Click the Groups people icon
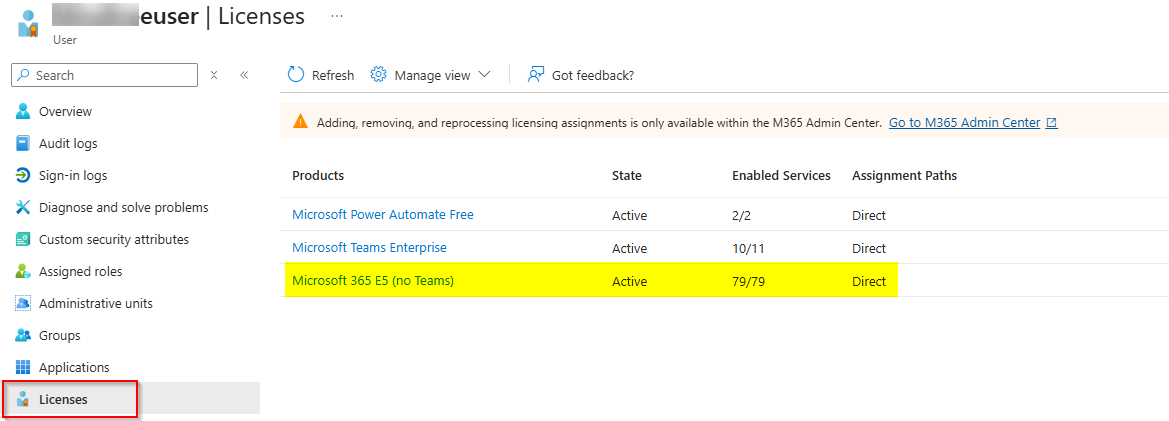 [24, 335]
